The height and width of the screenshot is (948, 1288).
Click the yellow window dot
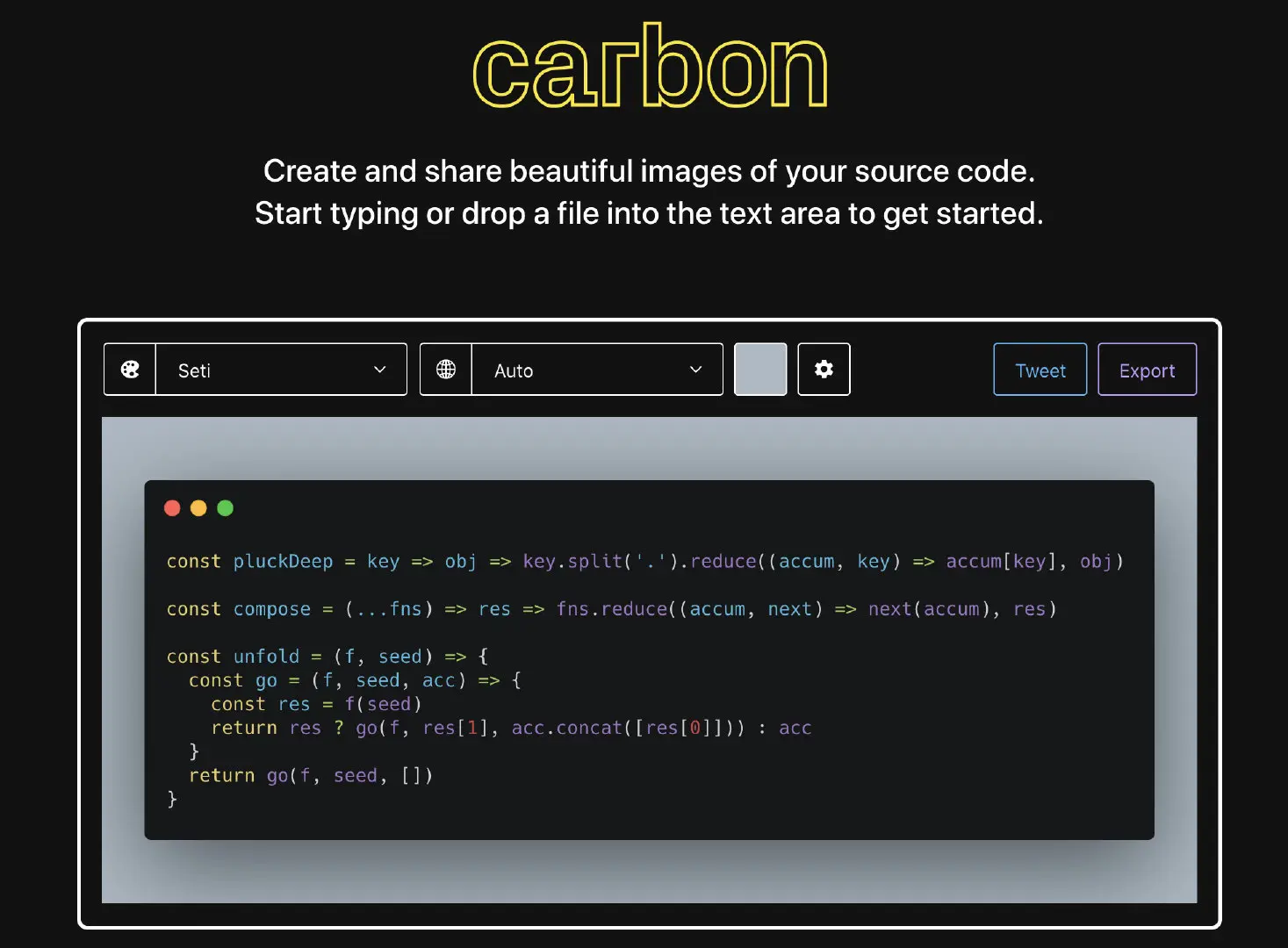[x=198, y=508]
